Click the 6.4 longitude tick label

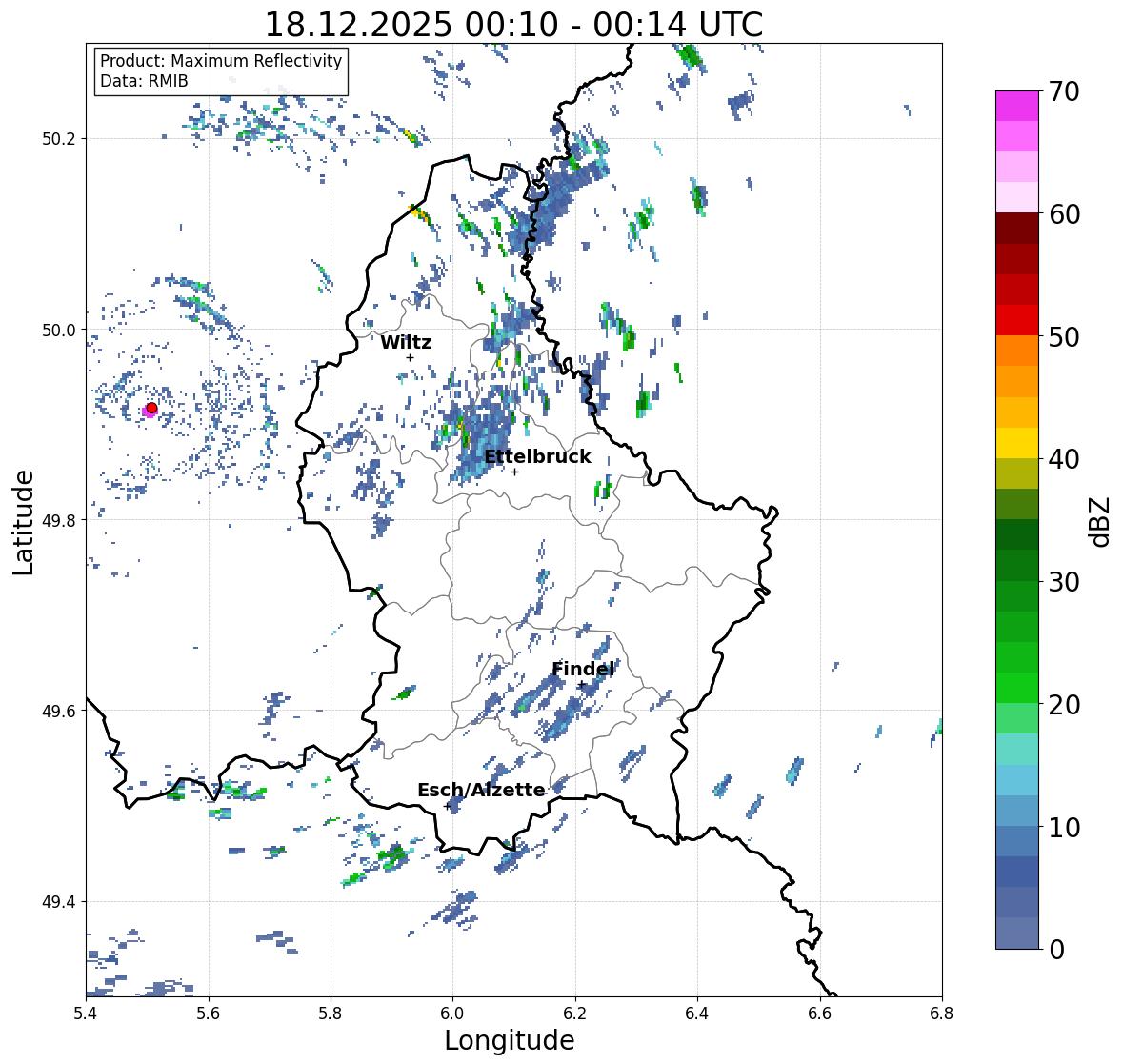[697, 1014]
